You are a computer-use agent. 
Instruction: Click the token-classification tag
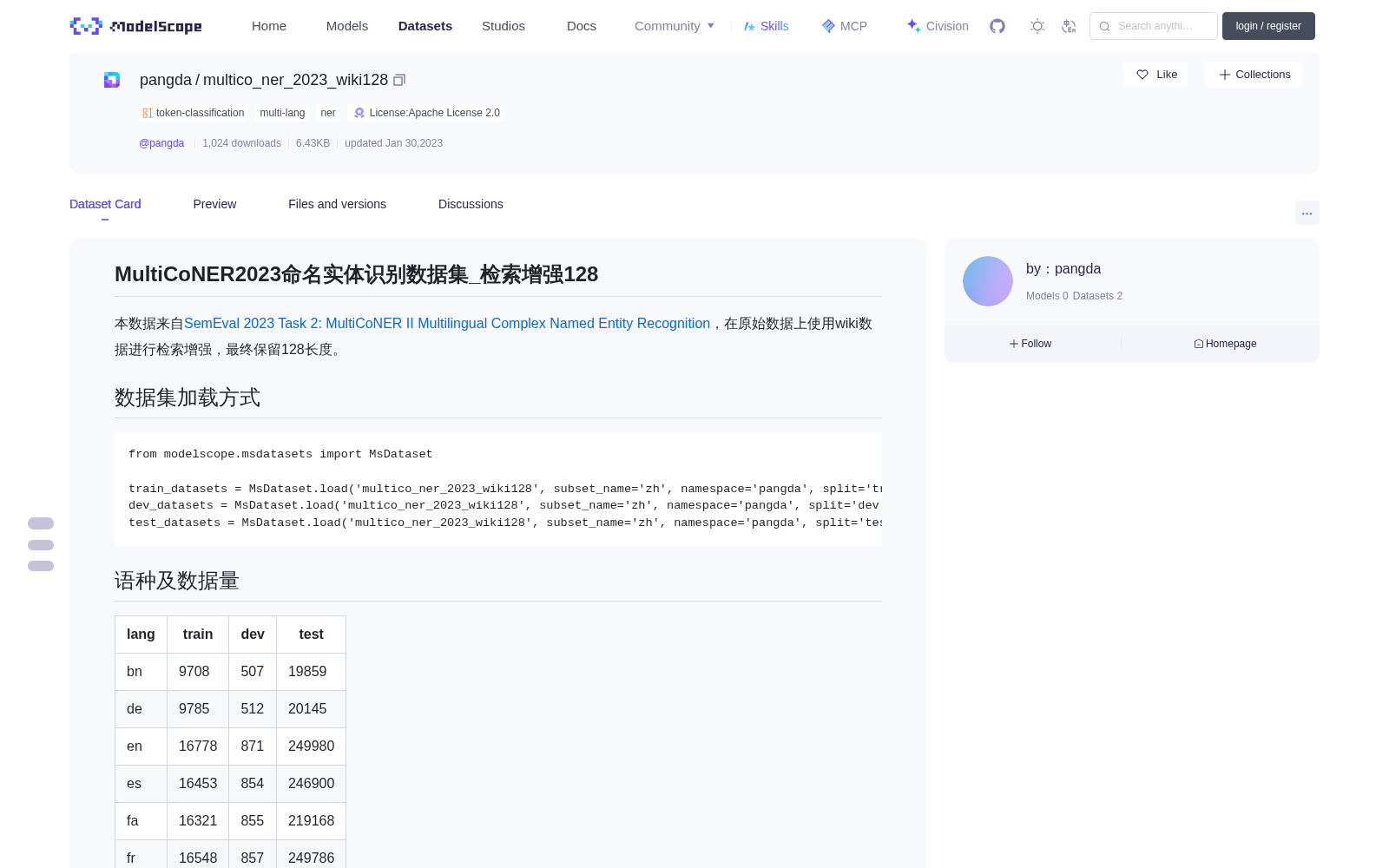click(194, 113)
